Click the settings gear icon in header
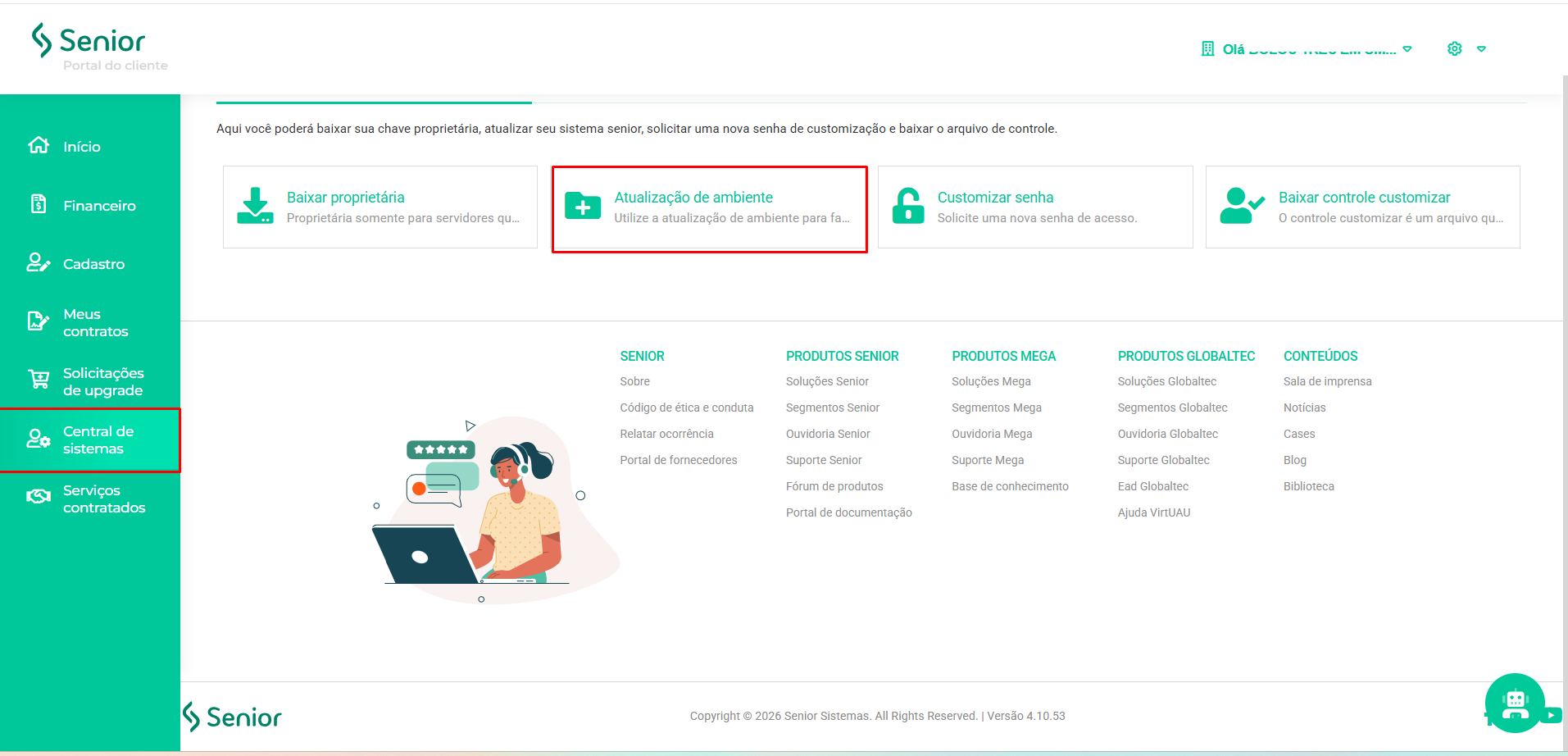 point(1455,49)
